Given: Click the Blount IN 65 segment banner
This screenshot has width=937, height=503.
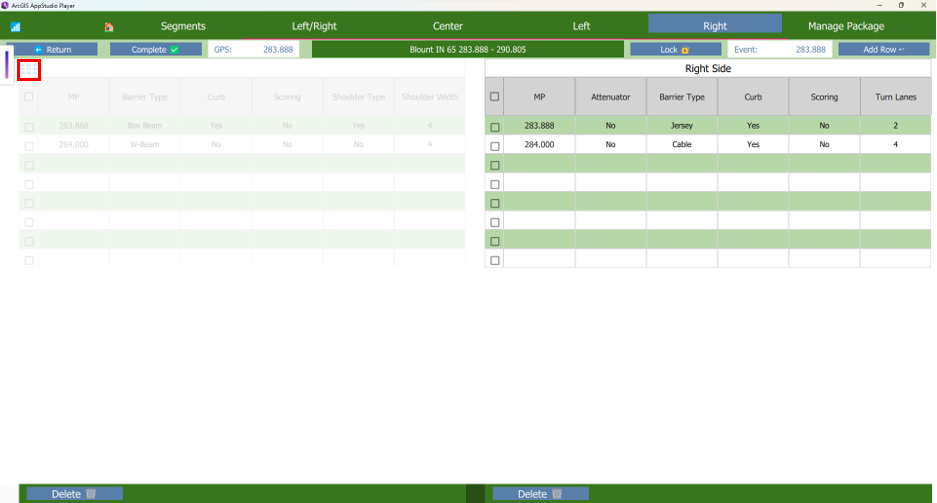Looking at the screenshot, I should pos(468,50).
